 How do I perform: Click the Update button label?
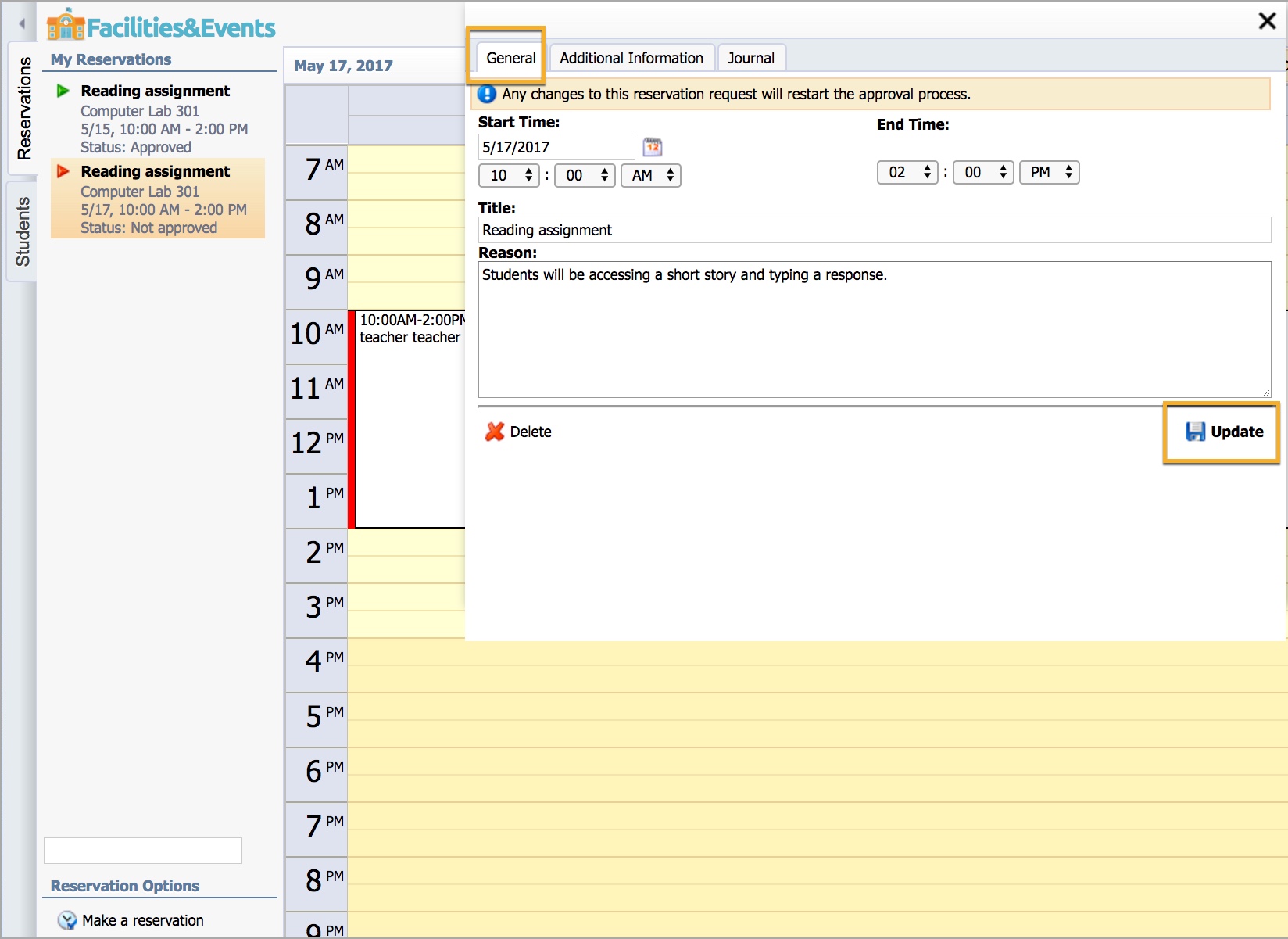pos(1236,432)
